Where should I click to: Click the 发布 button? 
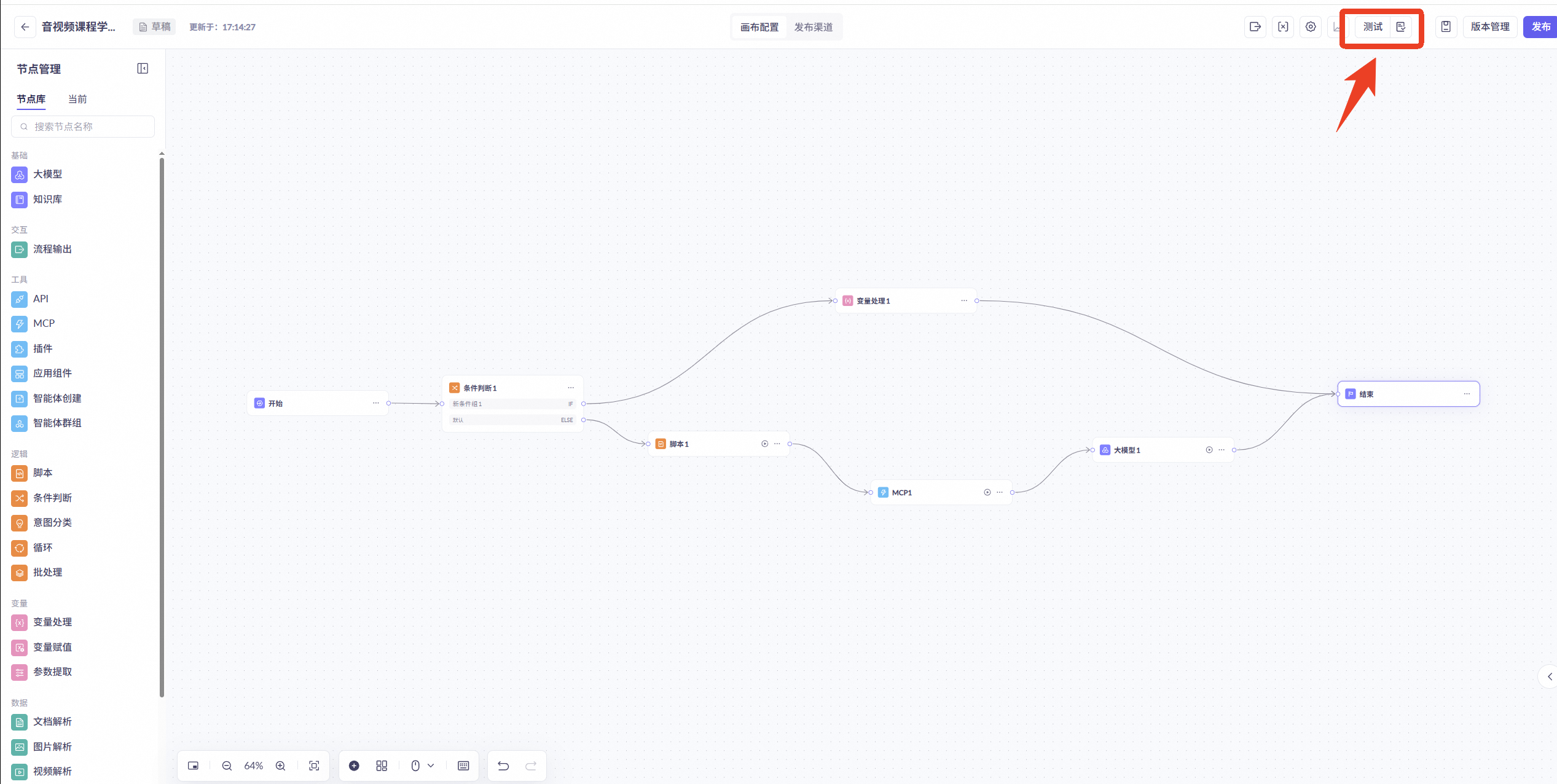[x=1540, y=27]
